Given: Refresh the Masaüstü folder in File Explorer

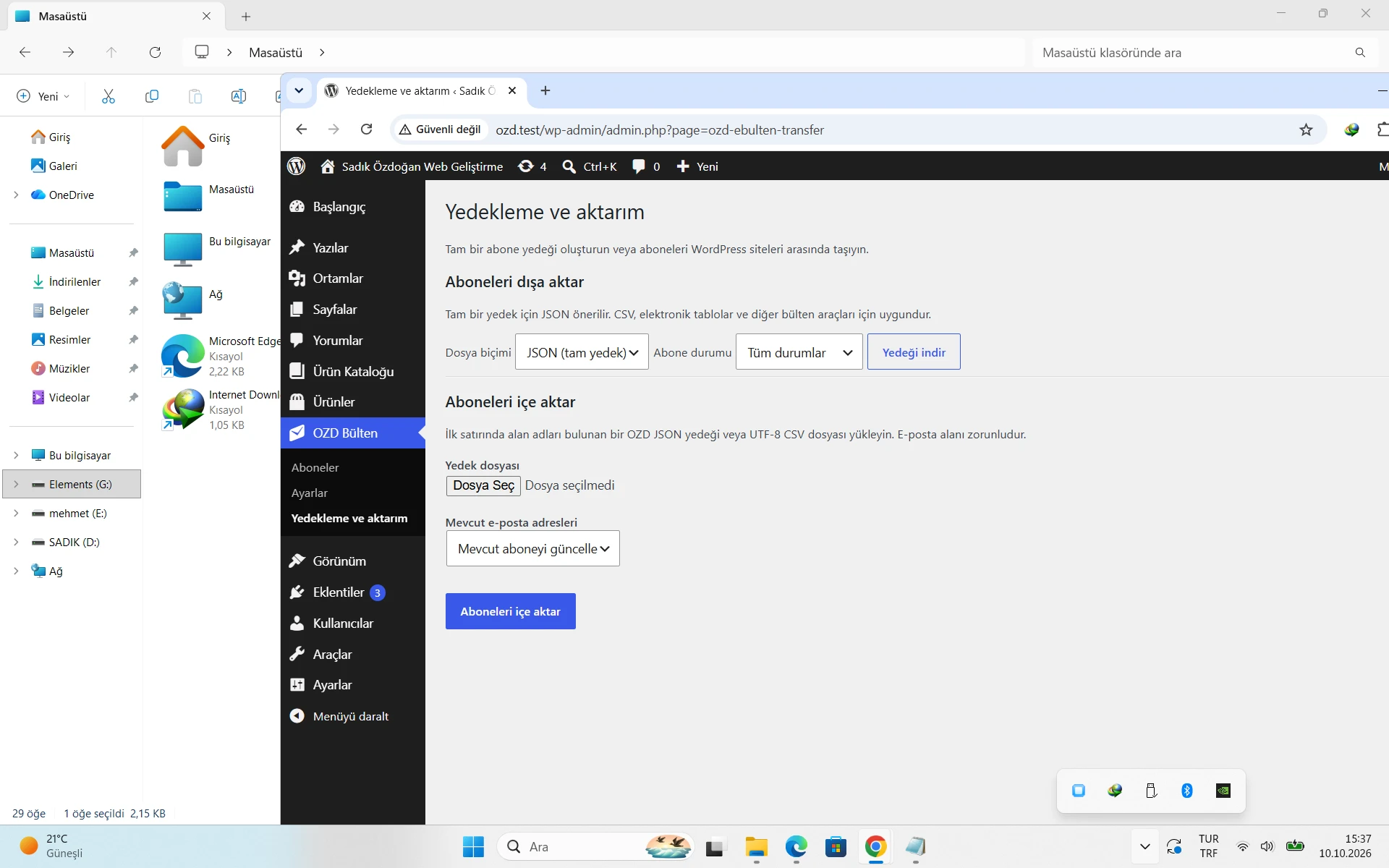Looking at the screenshot, I should tap(155, 52).
